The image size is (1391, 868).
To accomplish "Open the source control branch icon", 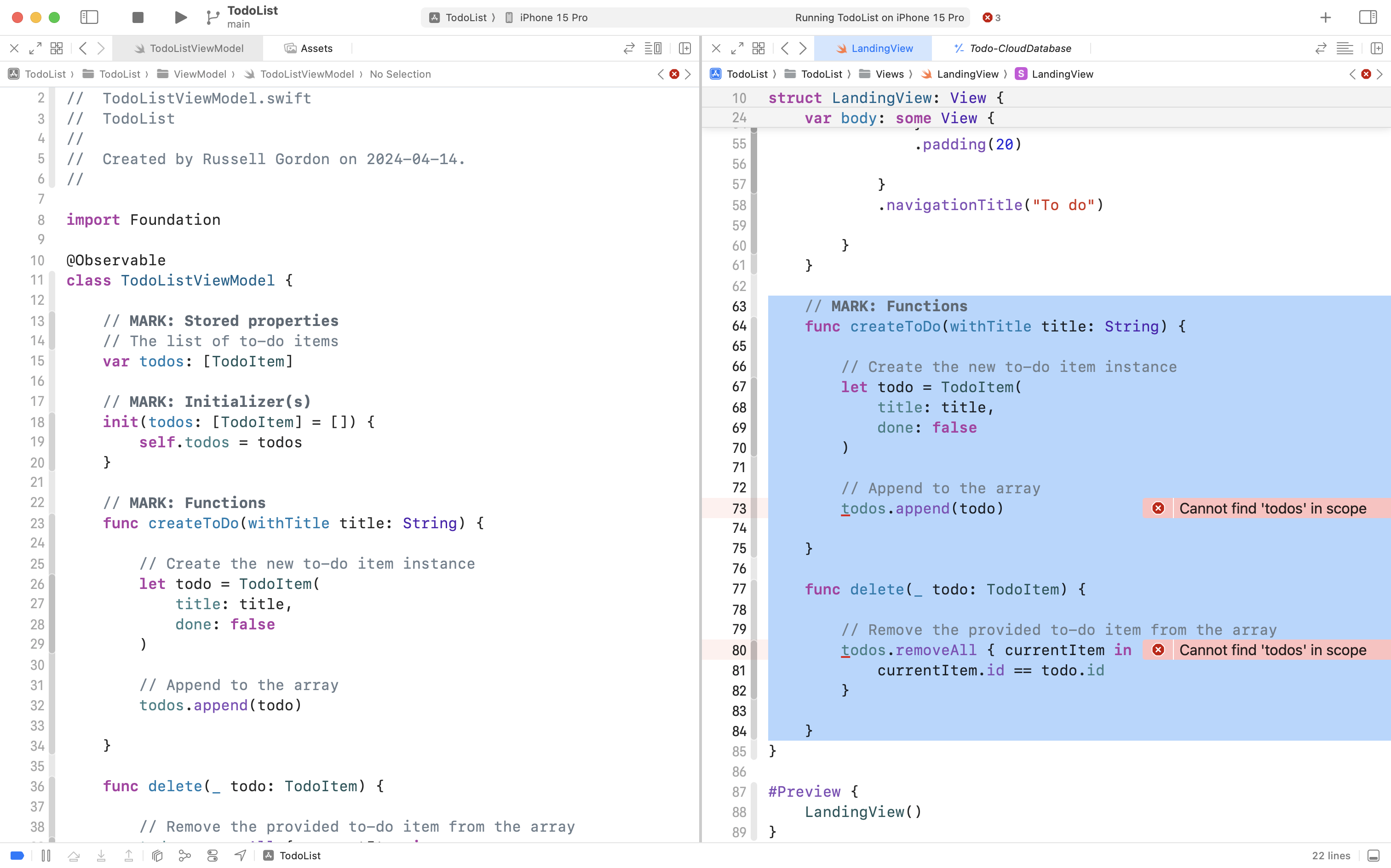I will pyautogui.click(x=212, y=17).
